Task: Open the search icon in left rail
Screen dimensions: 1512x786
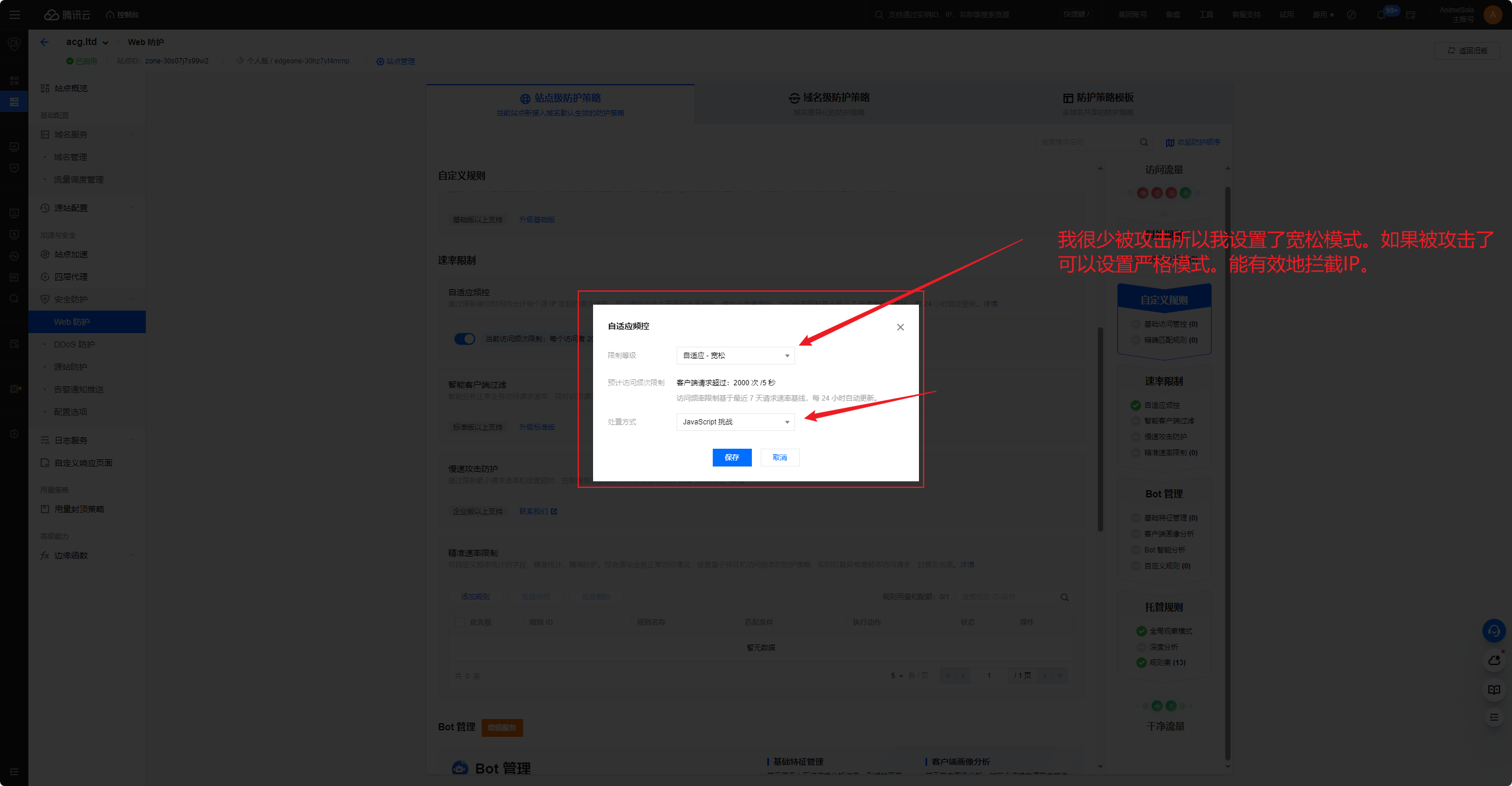Action: (14, 299)
